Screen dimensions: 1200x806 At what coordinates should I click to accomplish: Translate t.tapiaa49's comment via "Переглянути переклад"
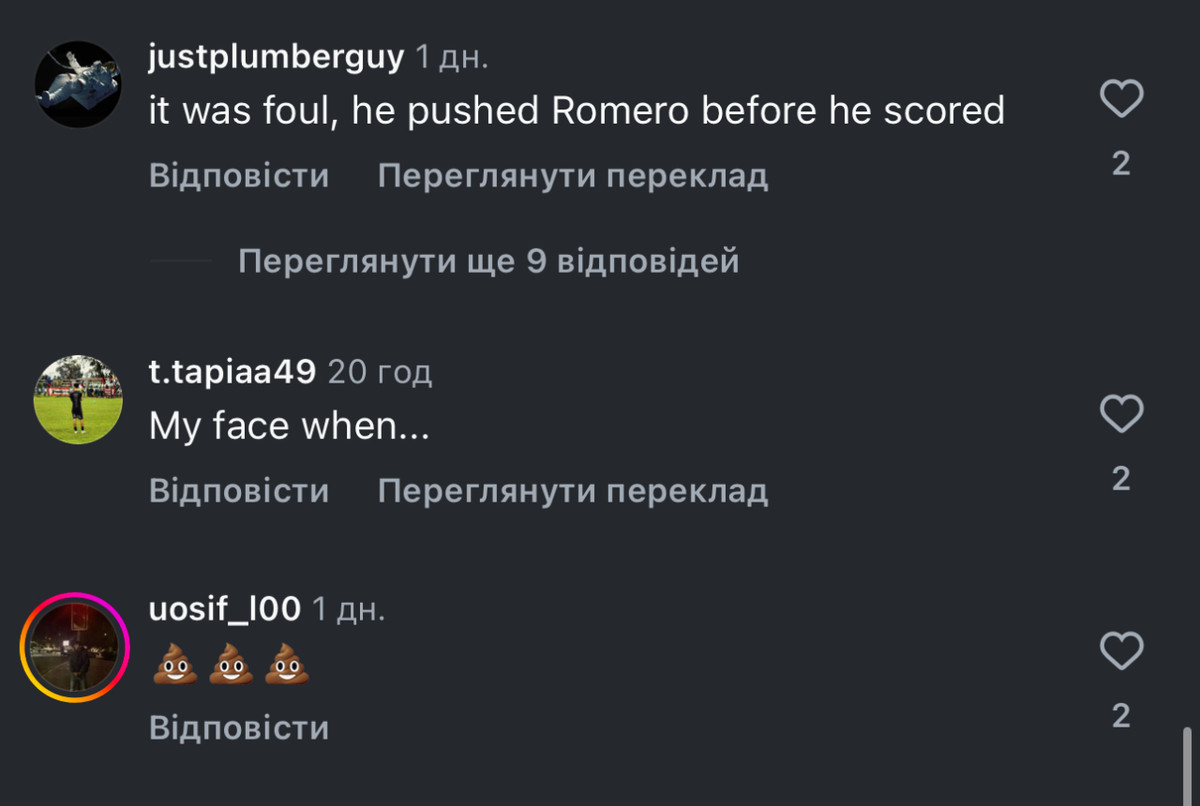click(x=572, y=491)
